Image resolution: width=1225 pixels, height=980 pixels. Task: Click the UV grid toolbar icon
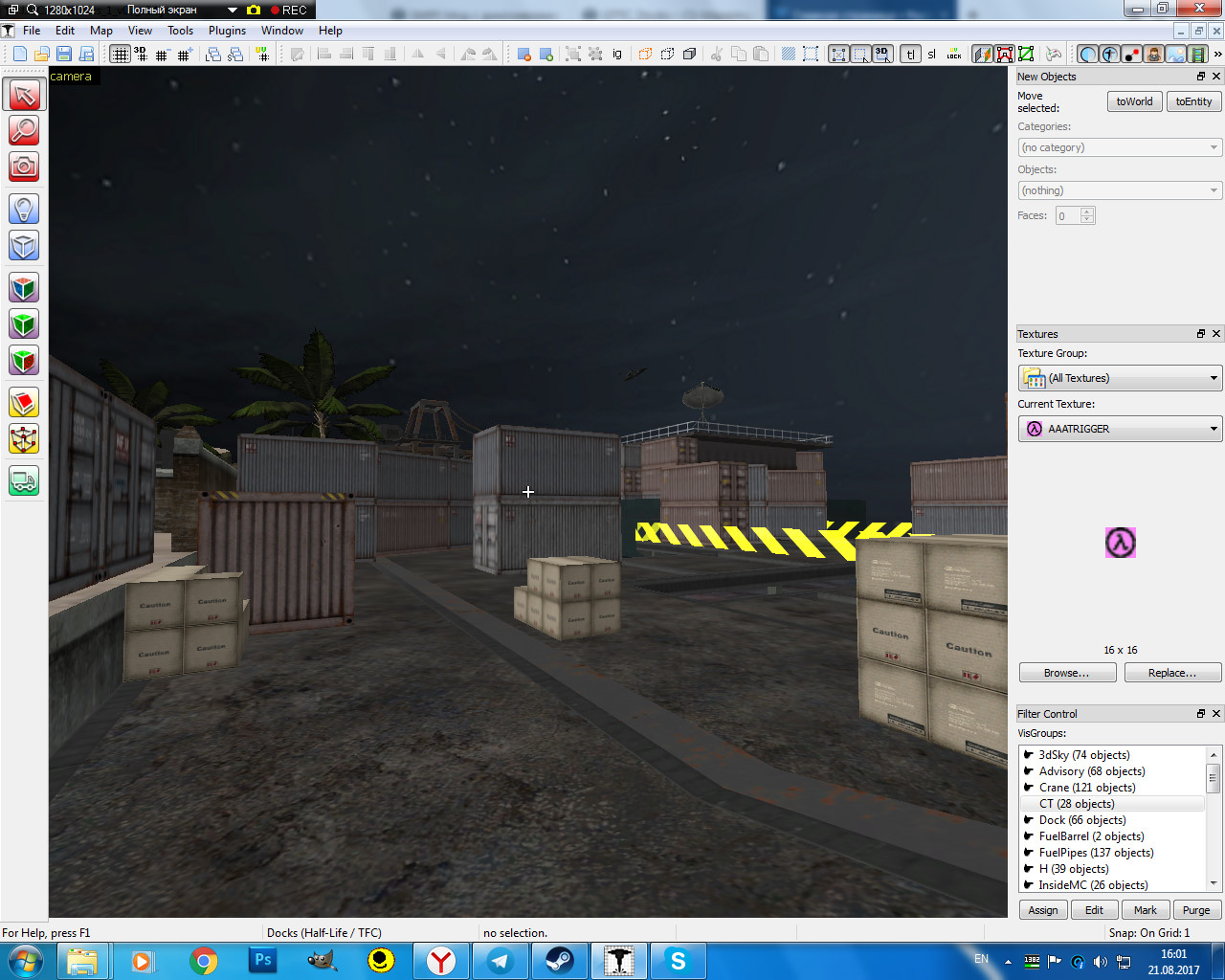(x=262, y=54)
